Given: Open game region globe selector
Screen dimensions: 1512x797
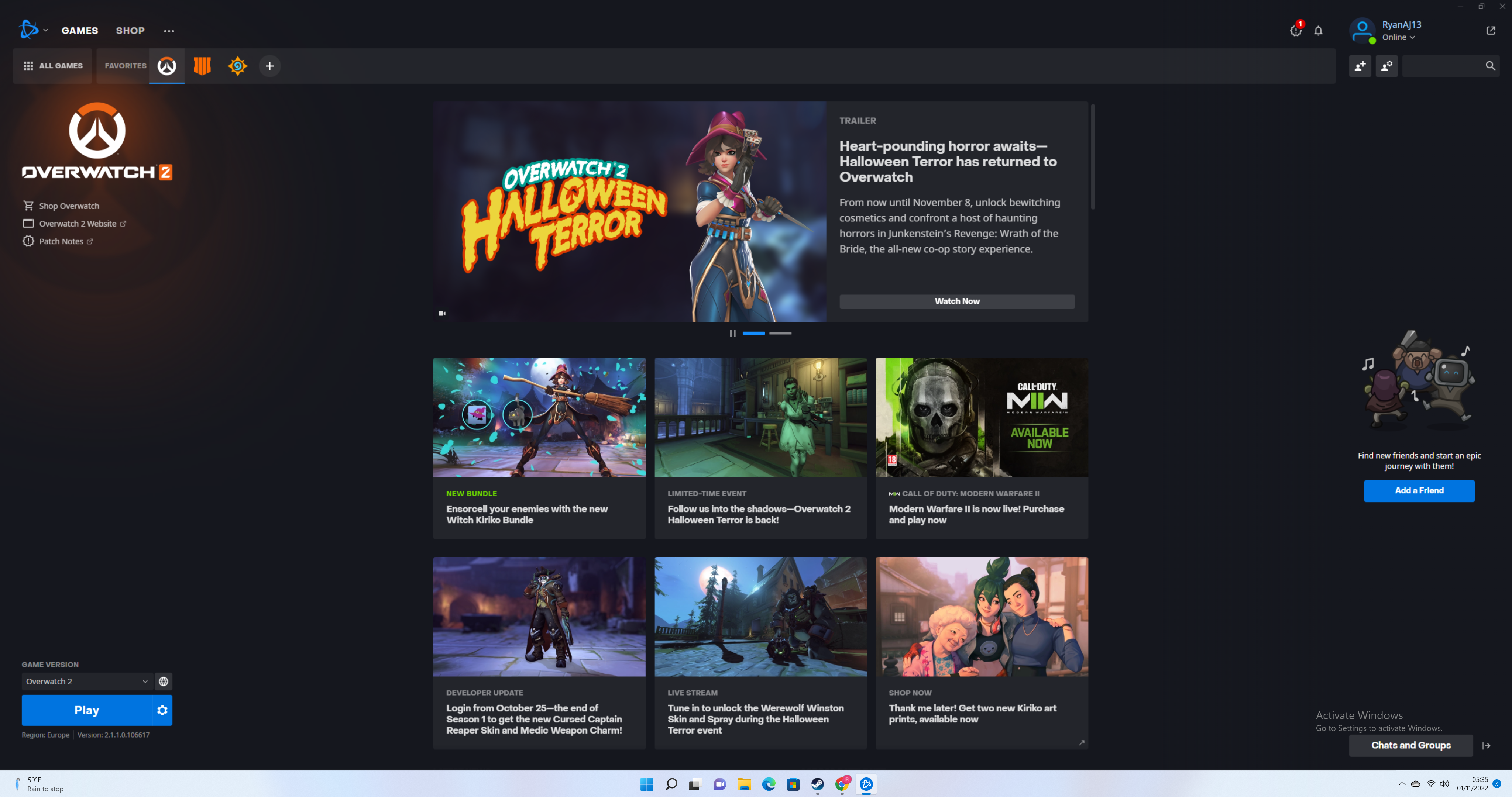Looking at the screenshot, I should (x=163, y=682).
